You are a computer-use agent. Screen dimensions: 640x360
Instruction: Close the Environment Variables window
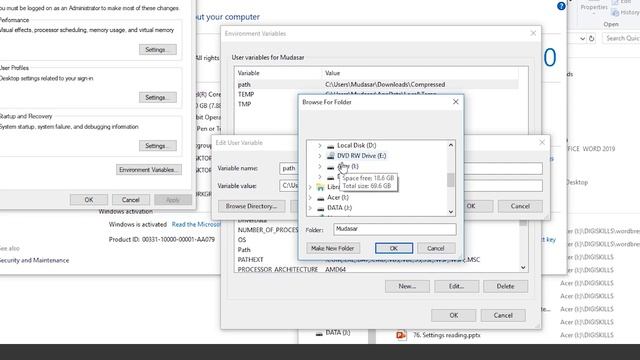coord(533,33)
